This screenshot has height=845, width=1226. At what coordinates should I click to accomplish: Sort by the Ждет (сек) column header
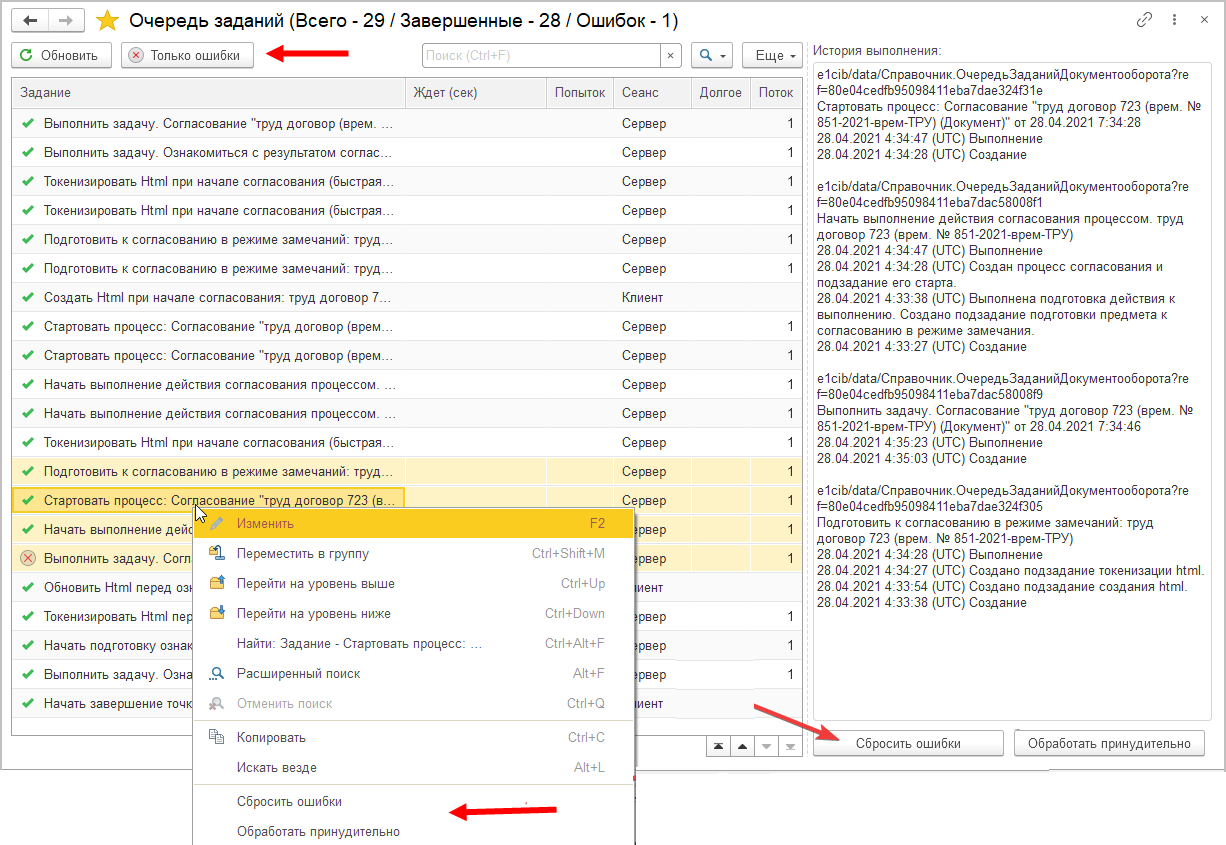pyautogui.click(x=475, y=93)
